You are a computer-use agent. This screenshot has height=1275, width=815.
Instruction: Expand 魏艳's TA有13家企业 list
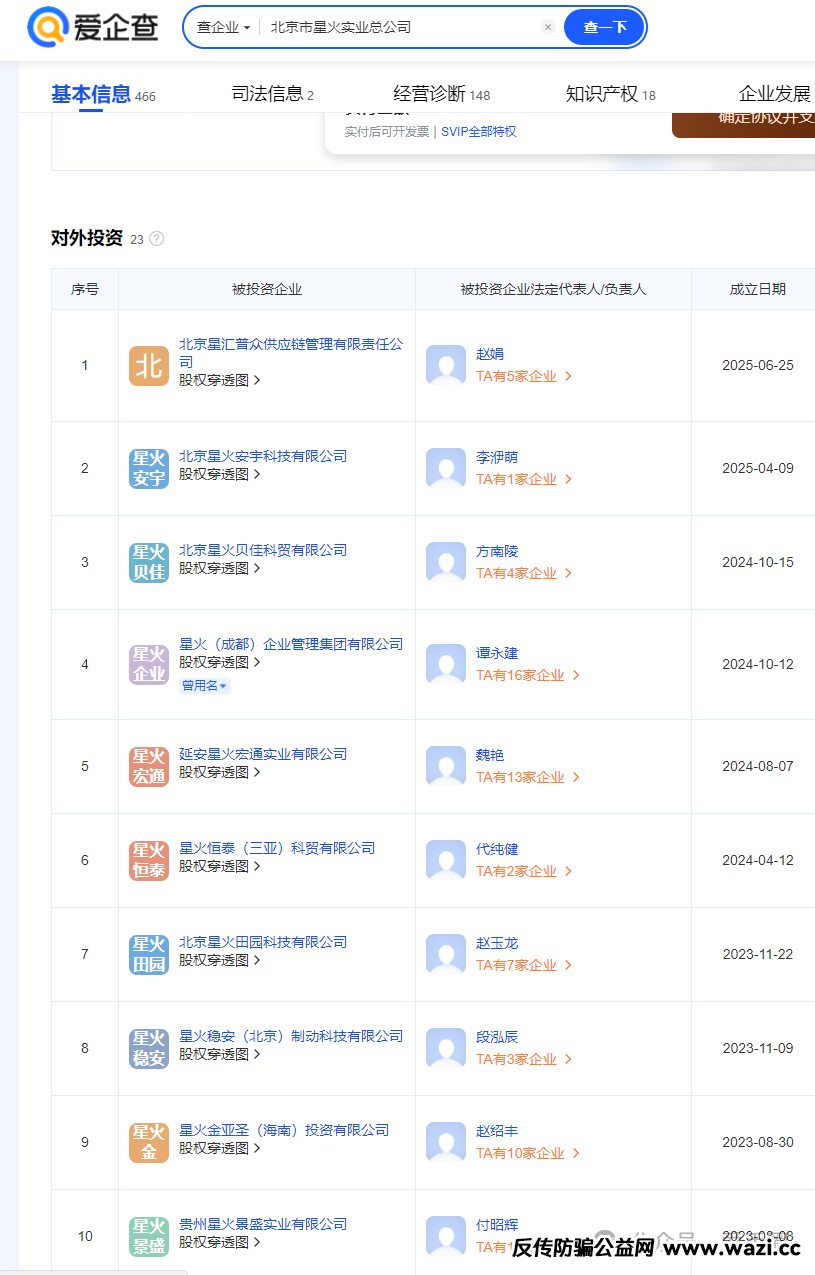[x=528, y=777]
